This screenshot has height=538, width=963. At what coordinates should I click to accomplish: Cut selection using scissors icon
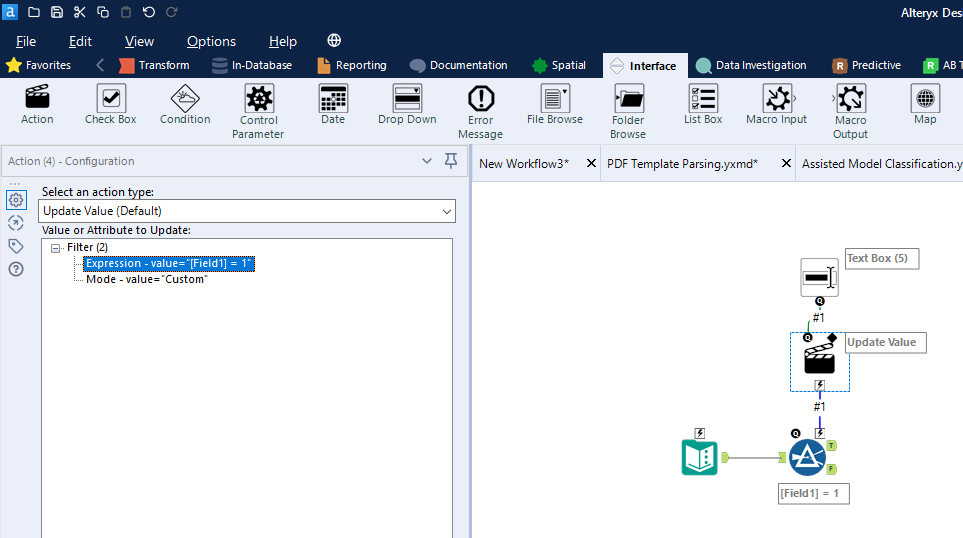(x=79, y=12)
